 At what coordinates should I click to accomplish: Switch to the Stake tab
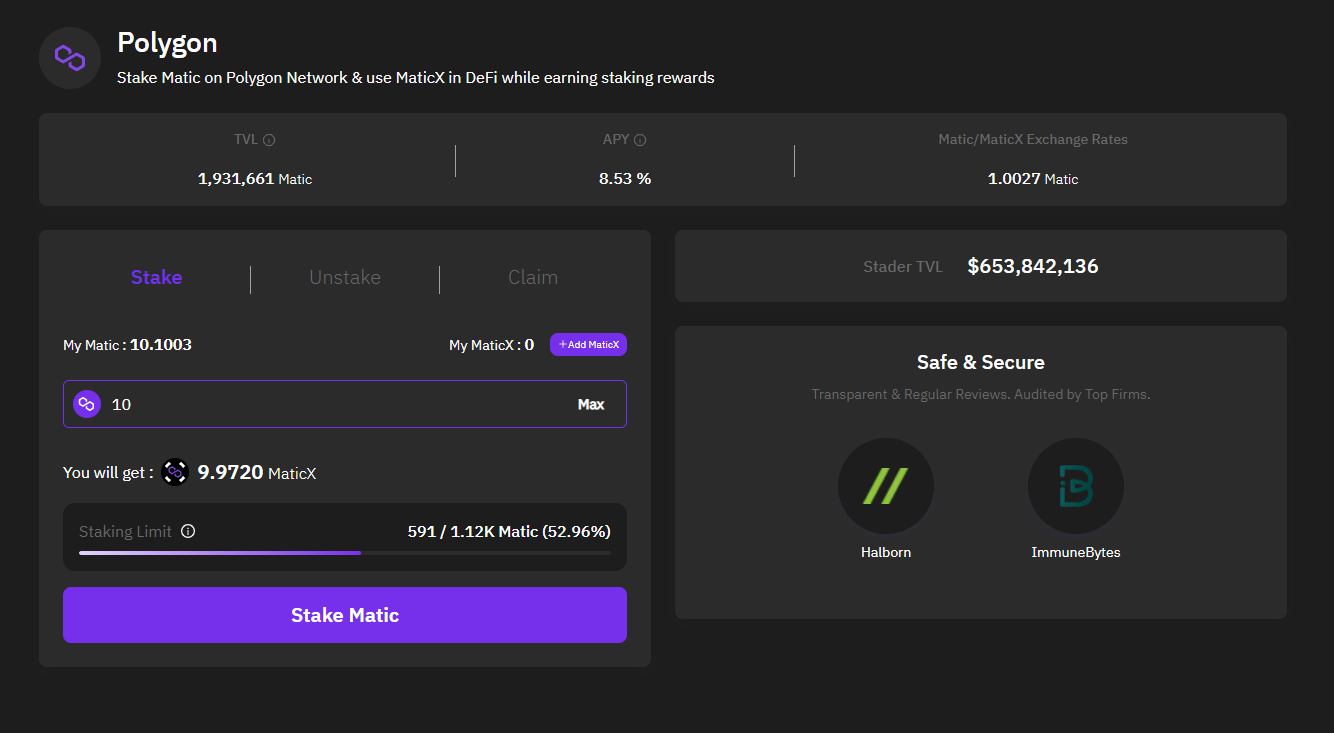pyautogui.click(x=156, y=278)
